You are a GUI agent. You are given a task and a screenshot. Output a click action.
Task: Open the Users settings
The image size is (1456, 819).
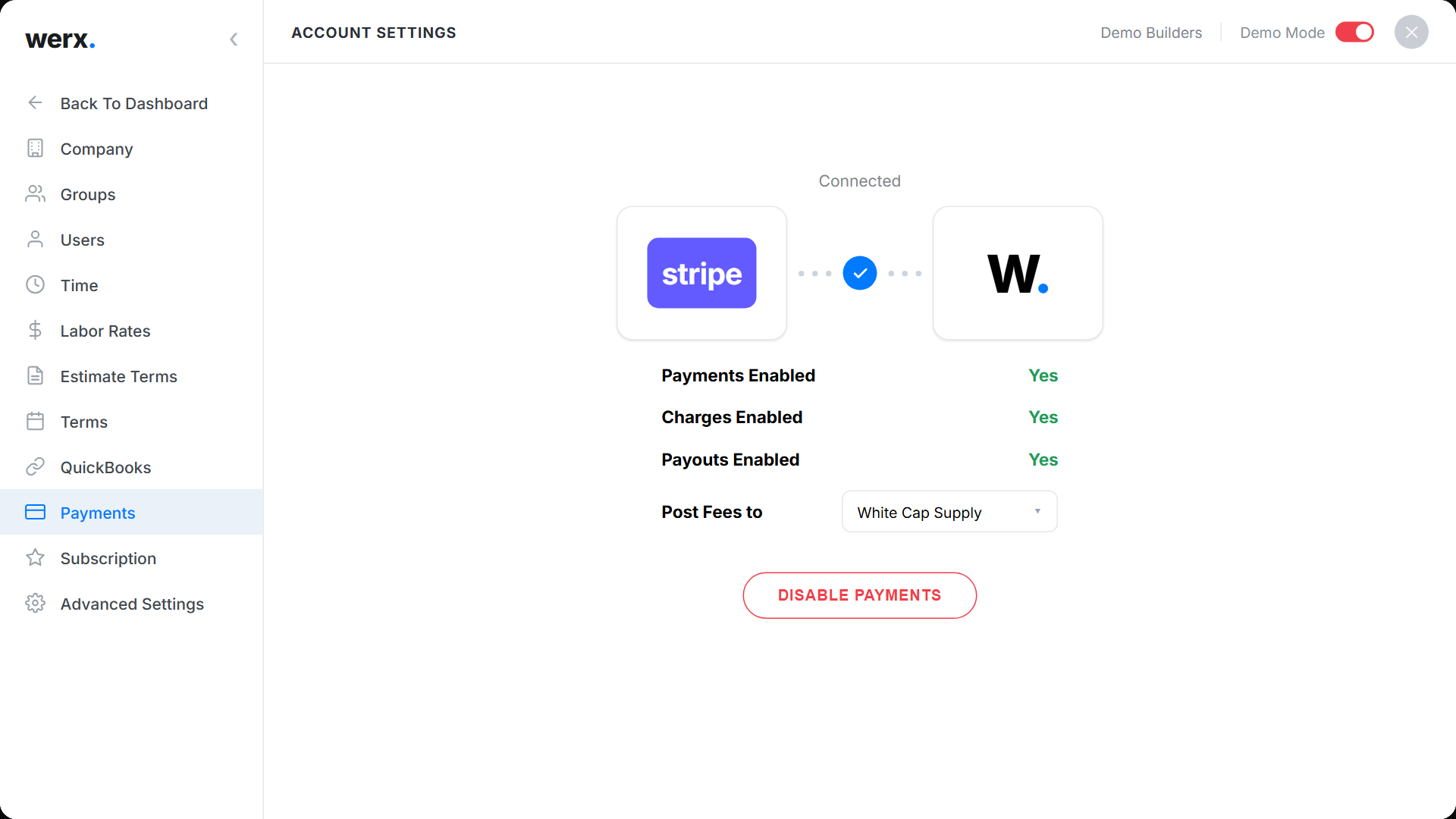pyautogui.click(x=132, y=240)
